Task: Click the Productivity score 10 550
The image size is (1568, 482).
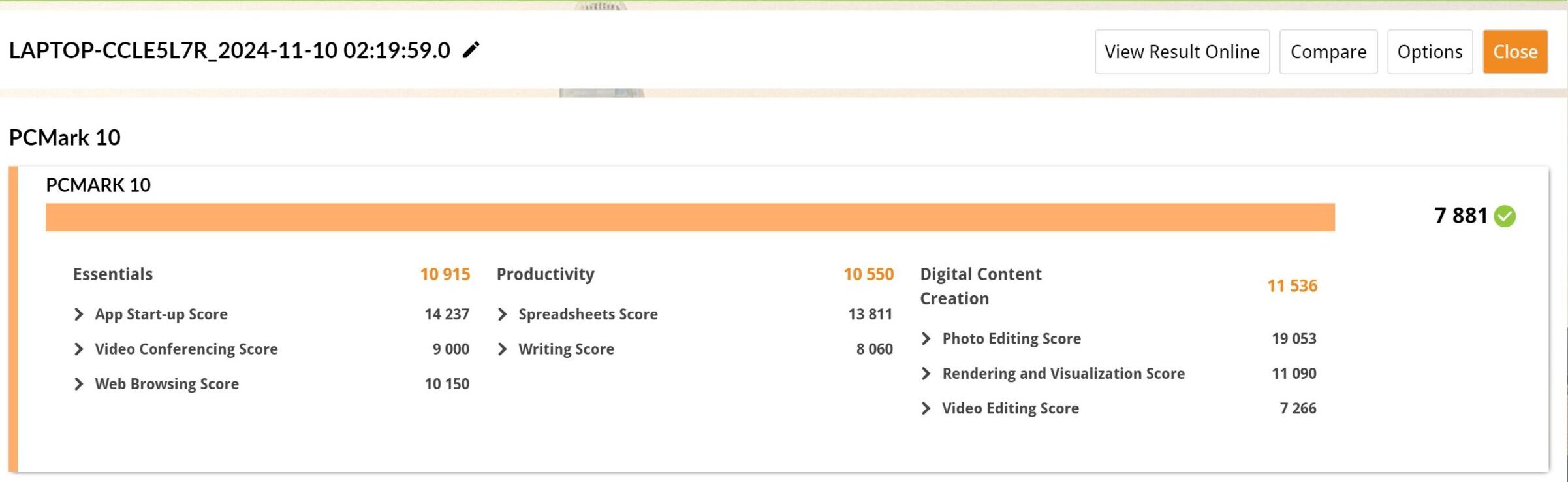Action: click(x=869, y=274)
